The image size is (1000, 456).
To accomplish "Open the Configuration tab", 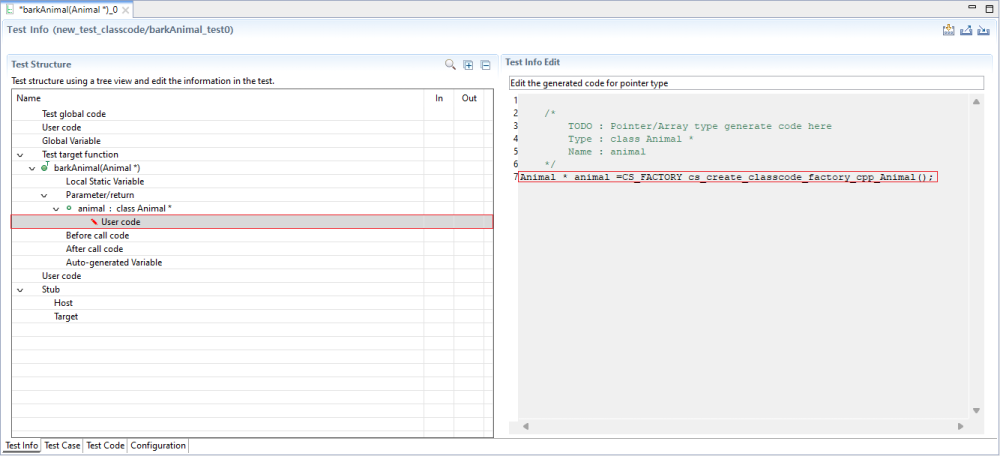I will click(x=158, y=446).
